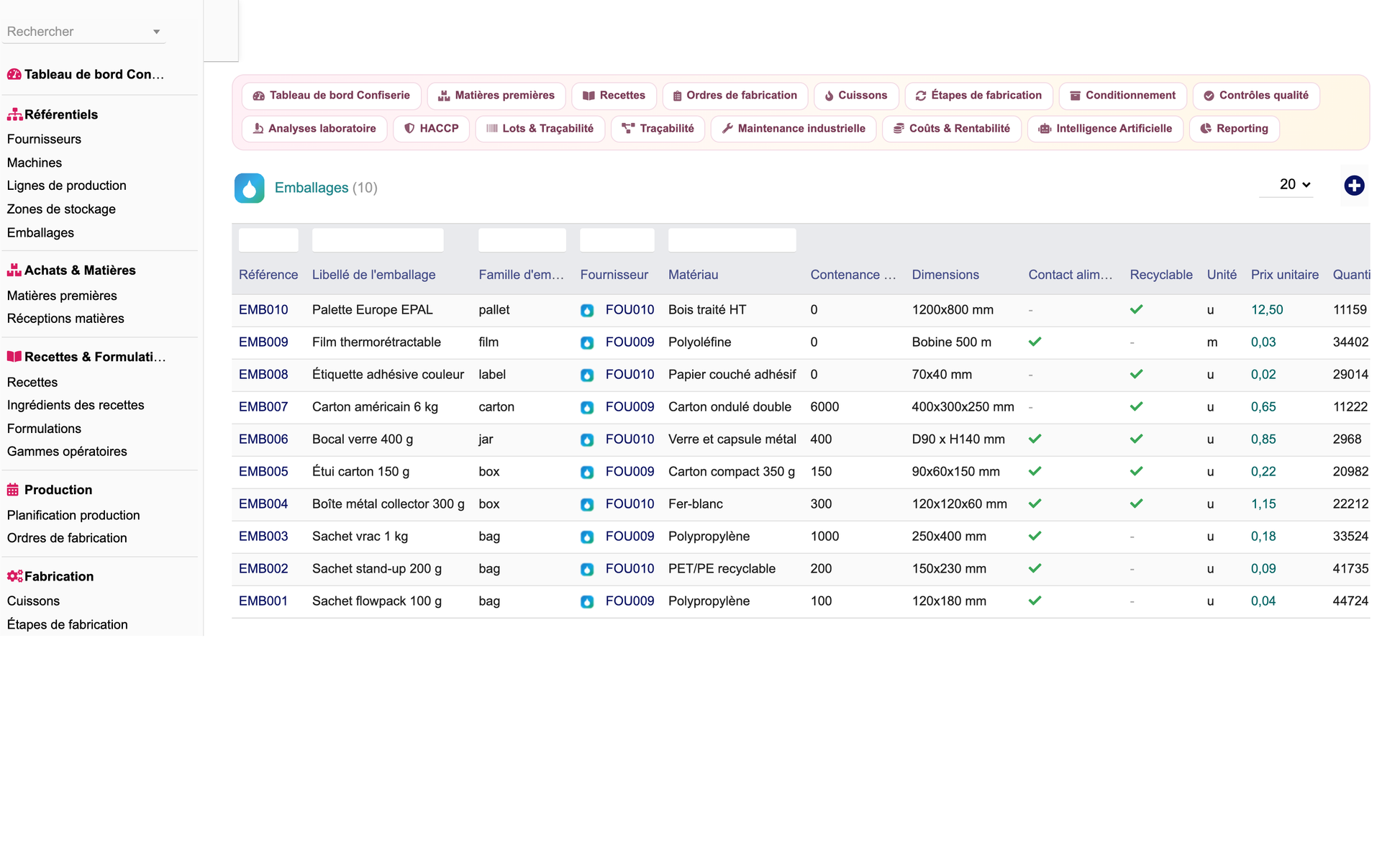1400x866 pixels.
Task: Click Recyclable checkmark for Palette Europe EPAL
Action: 1137,309
